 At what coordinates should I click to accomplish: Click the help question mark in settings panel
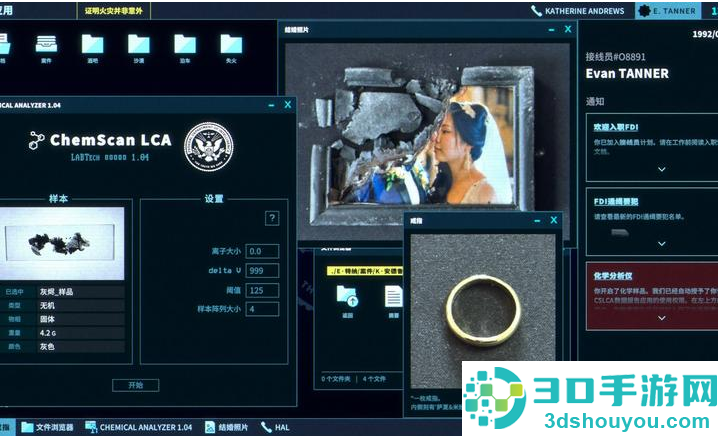[x=272, y=218]
